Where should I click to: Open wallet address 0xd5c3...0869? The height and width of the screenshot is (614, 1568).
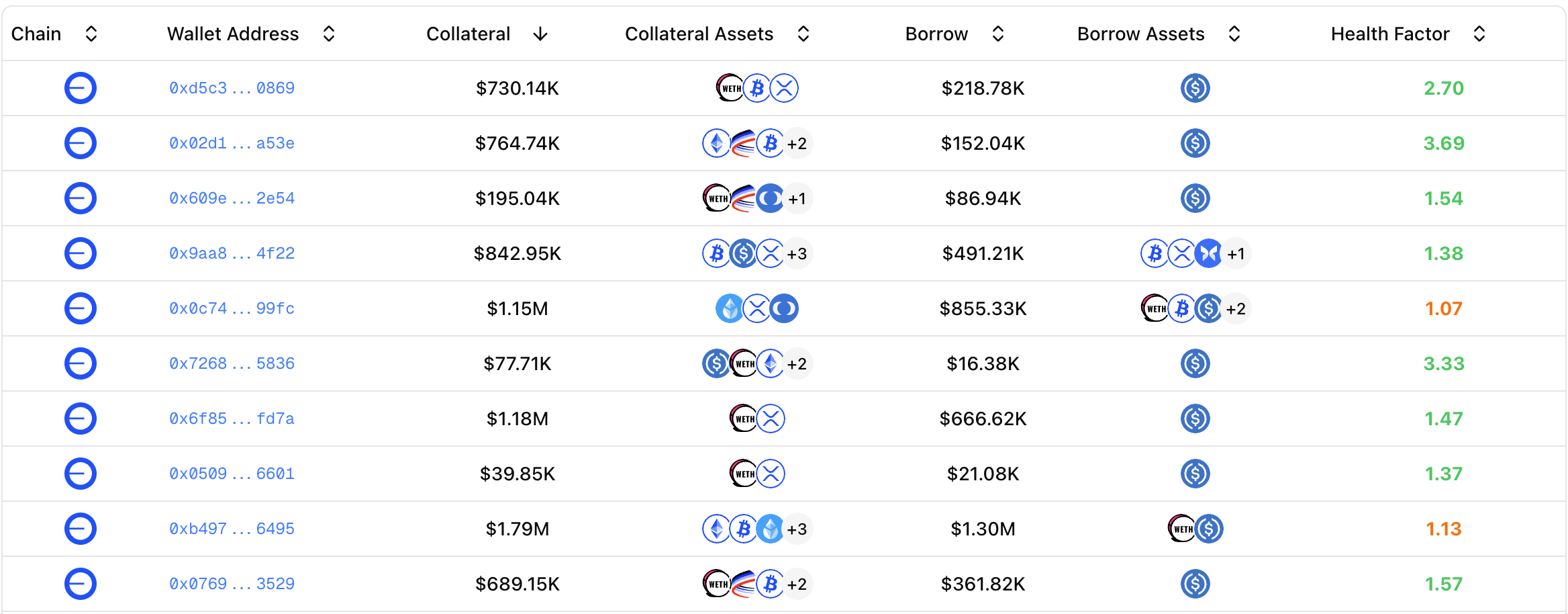[232, 88]
